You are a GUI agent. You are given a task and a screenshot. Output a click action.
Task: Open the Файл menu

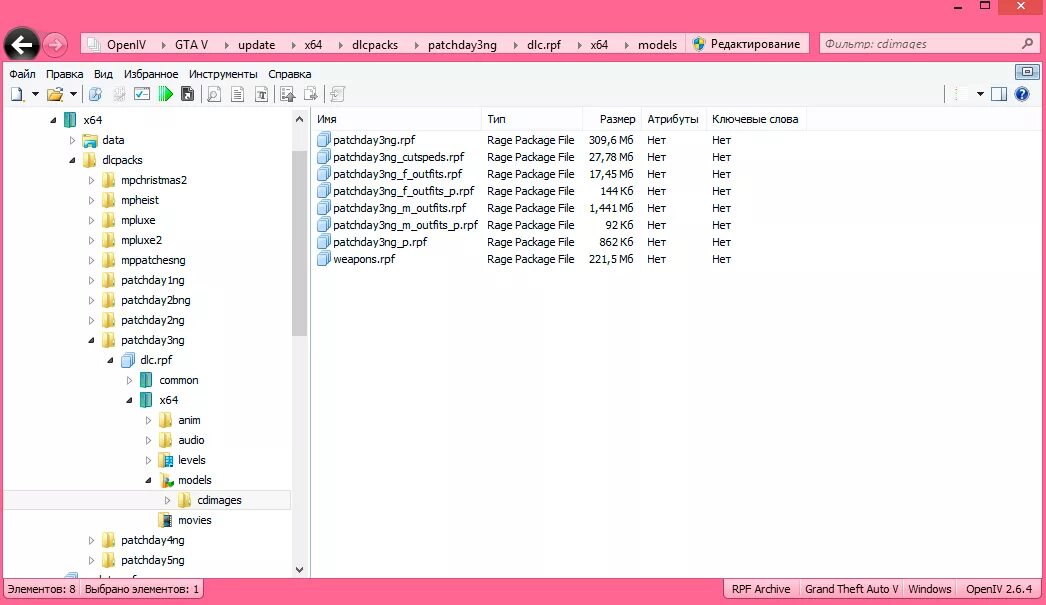pos(22,74)
